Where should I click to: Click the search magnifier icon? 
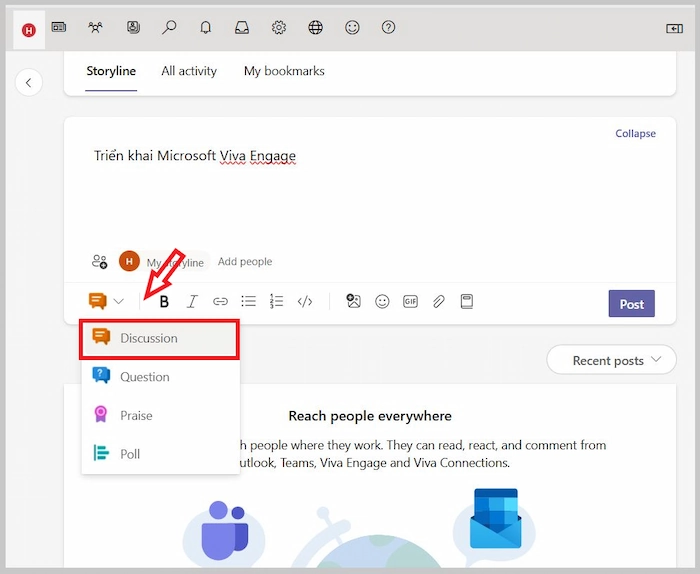click(169, 28)
